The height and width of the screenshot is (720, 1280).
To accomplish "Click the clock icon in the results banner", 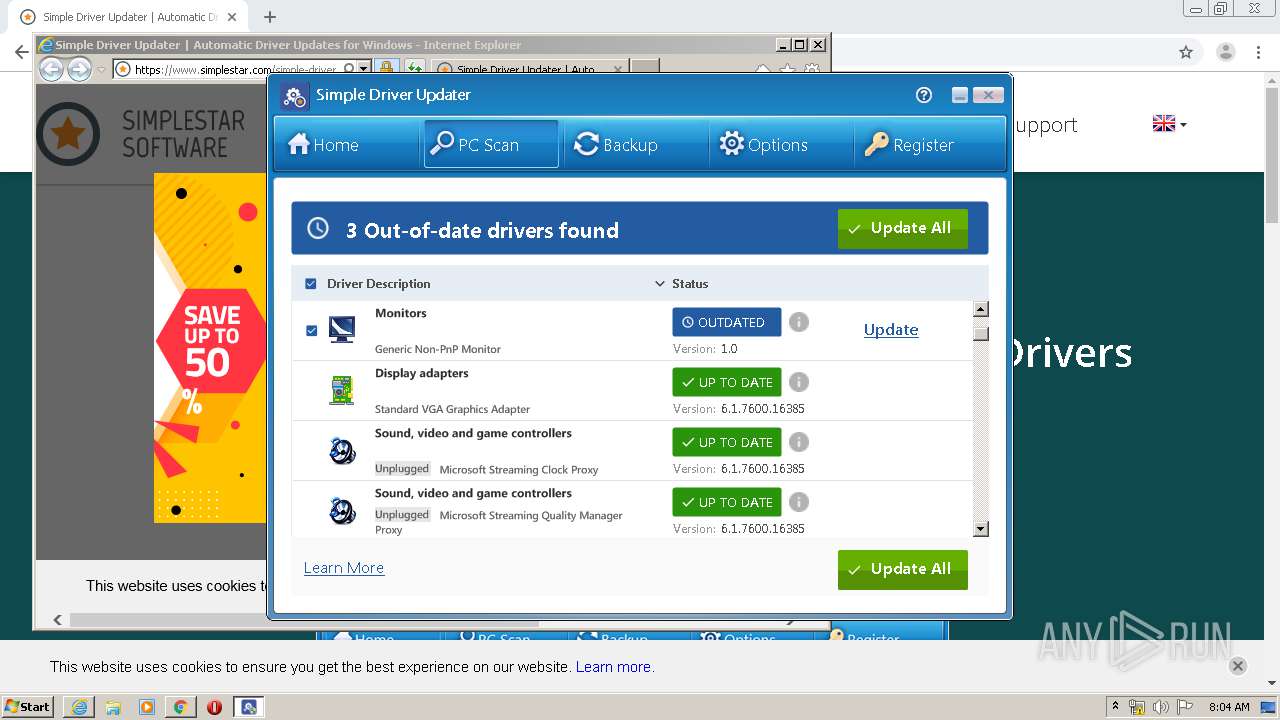I will [318, 229].
